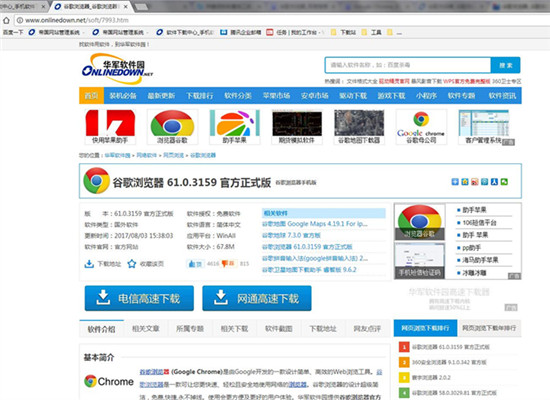Share via the red Sina Weibo icon
550x400 pixels.
click(475, 181)
